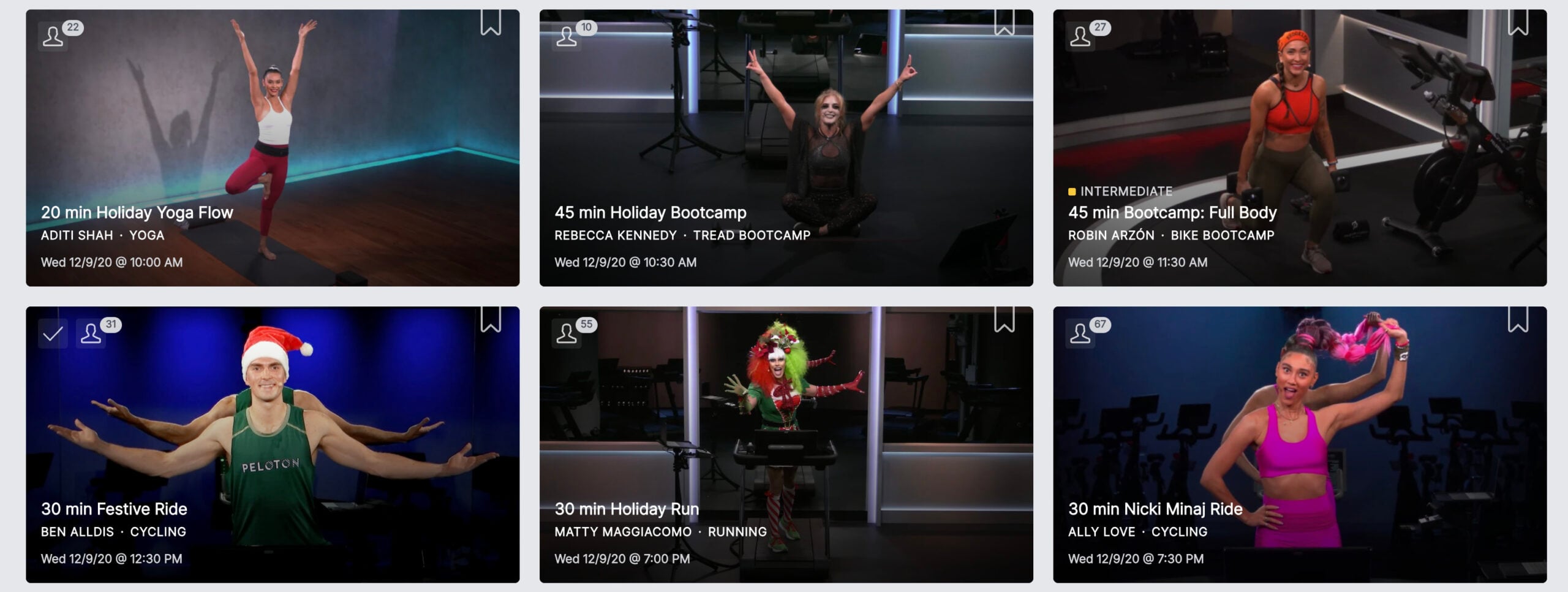
Task: Click the date 'Wed 12/9/20 @ 11:30 AM'
Action: pos(1138,262)
